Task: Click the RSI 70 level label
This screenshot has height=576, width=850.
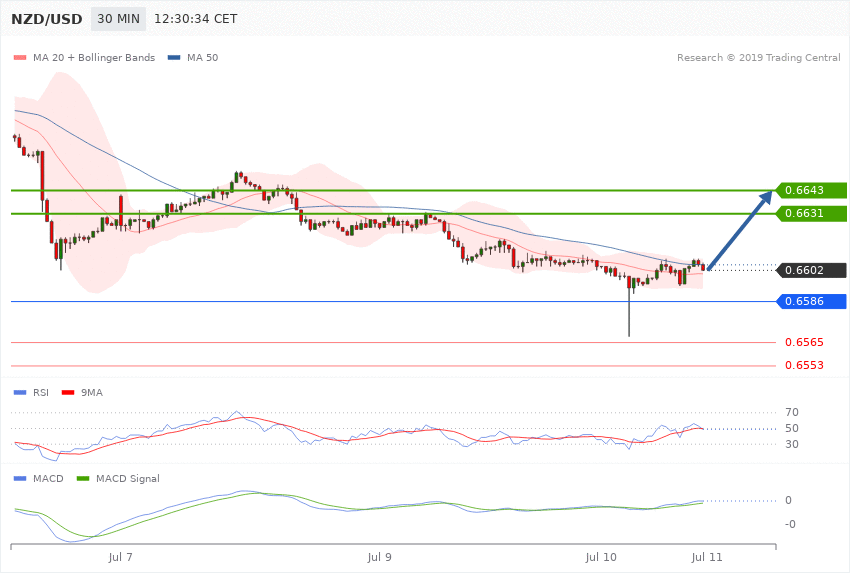Action: point(791,412)
